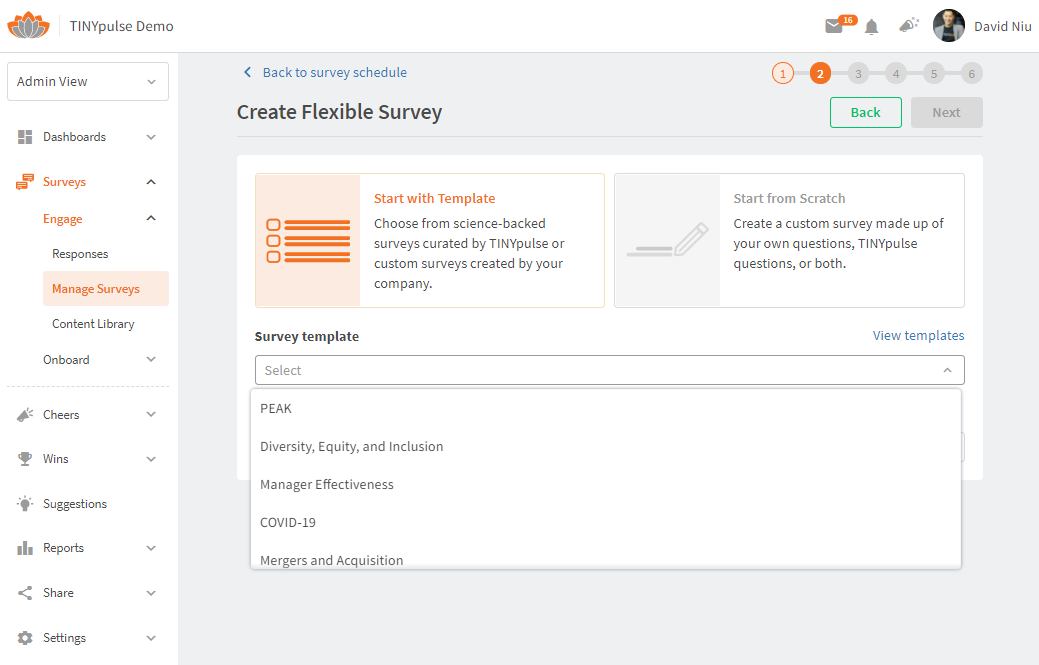The width and height of the screenshot is (1039, 665).
Task: Select the Suggestions lightbulb icon
Action: (25, 503)
